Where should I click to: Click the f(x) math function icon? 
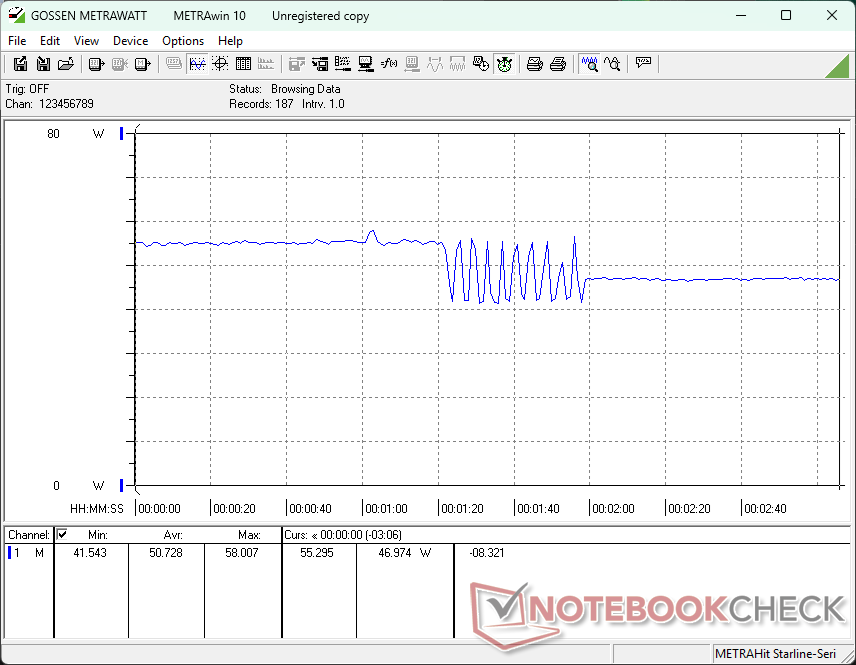tap(389, 64)
